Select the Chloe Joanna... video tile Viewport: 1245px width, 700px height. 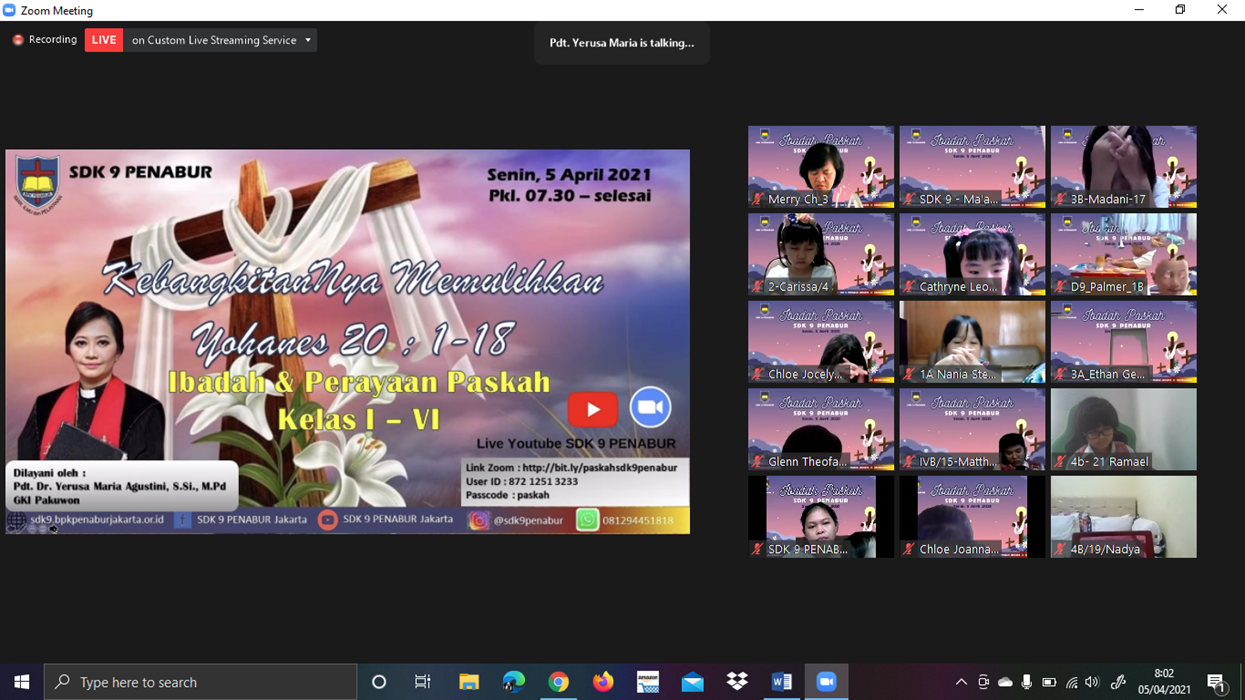[x=972, y=517]
